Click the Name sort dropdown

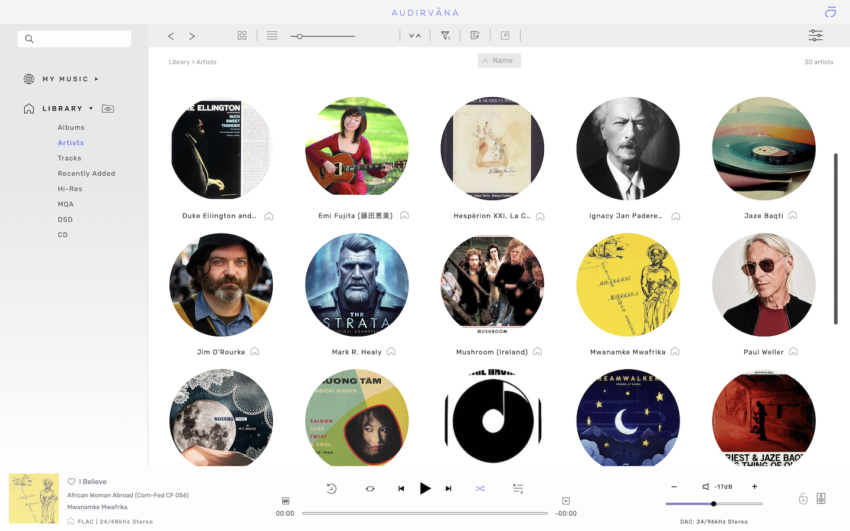click(499, 61)
